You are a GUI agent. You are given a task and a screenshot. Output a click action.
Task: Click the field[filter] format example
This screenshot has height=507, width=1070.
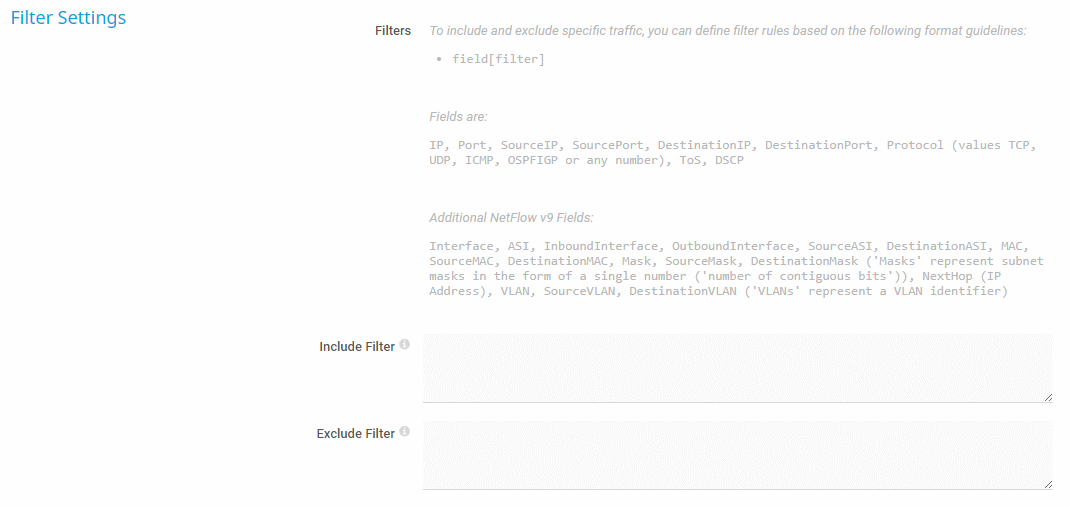click(x=498, y=60)
